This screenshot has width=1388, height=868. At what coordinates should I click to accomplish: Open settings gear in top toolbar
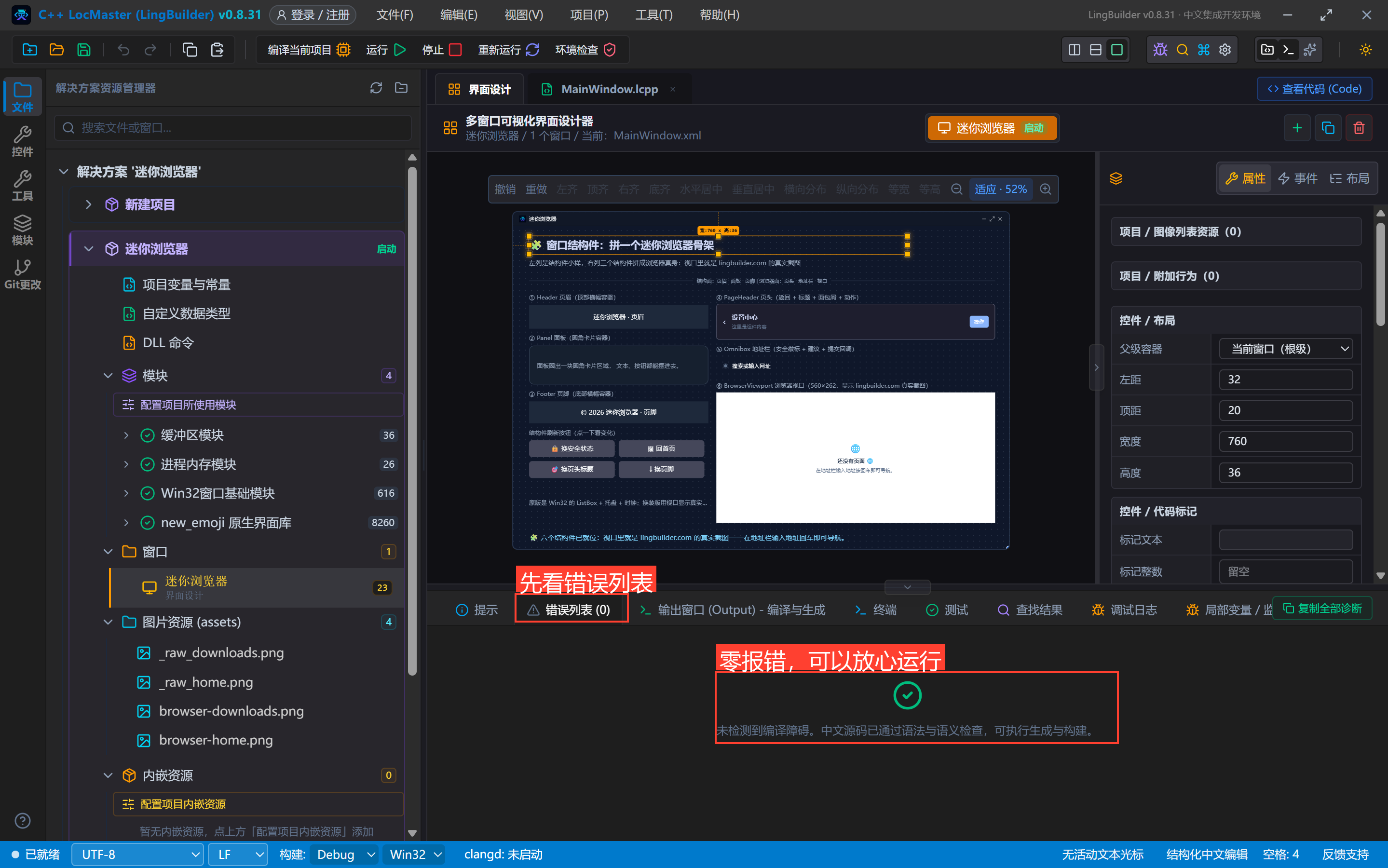coord(1225,50)
